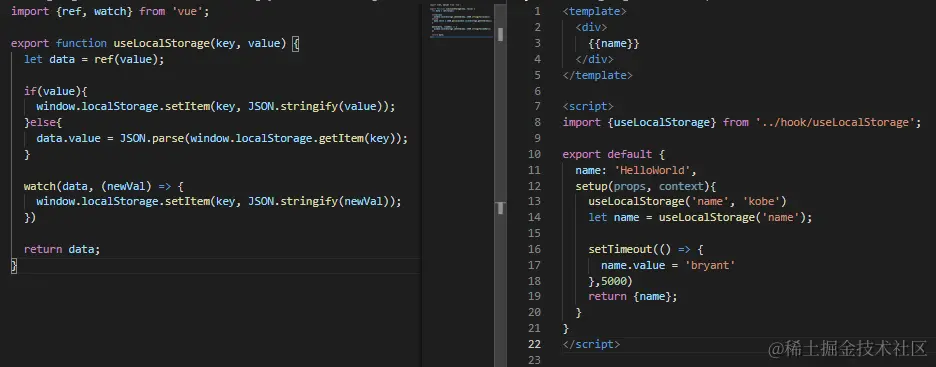Click the export function useLocalStorage declaration line

155,44
